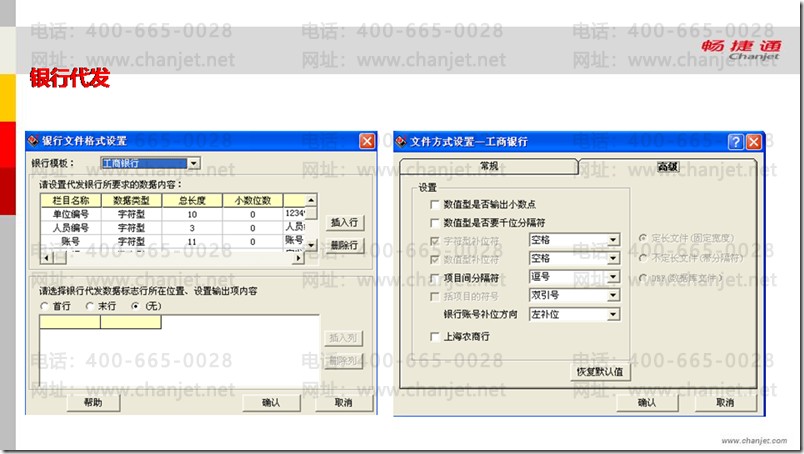Click the 小数位数 column header
Image resolution: width=804 pixels, height=454 pixels.
tap(252, 201)
